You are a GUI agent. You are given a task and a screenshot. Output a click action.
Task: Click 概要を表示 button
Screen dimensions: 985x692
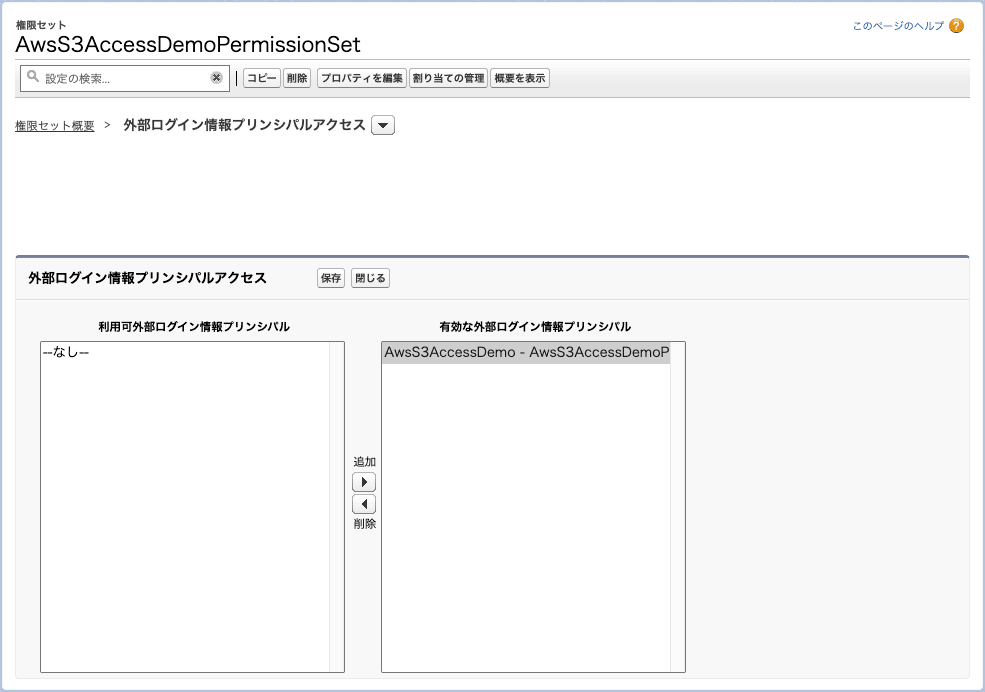520,78
